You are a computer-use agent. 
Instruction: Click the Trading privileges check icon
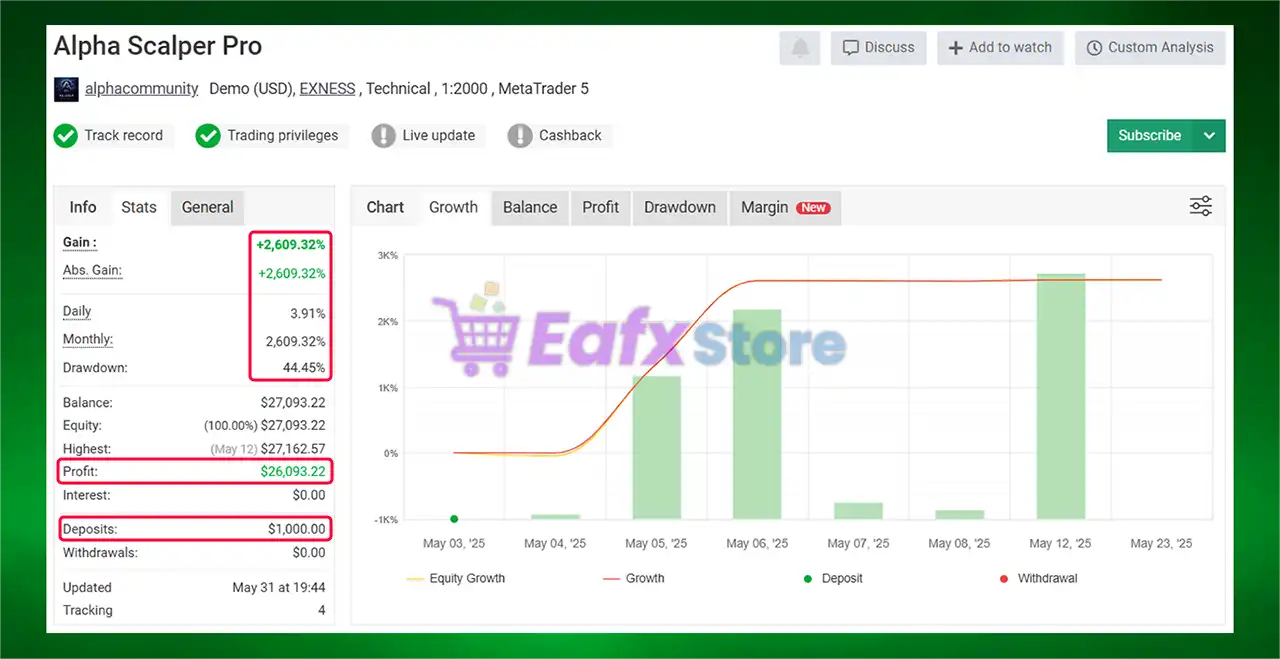[x=208, y=136]
